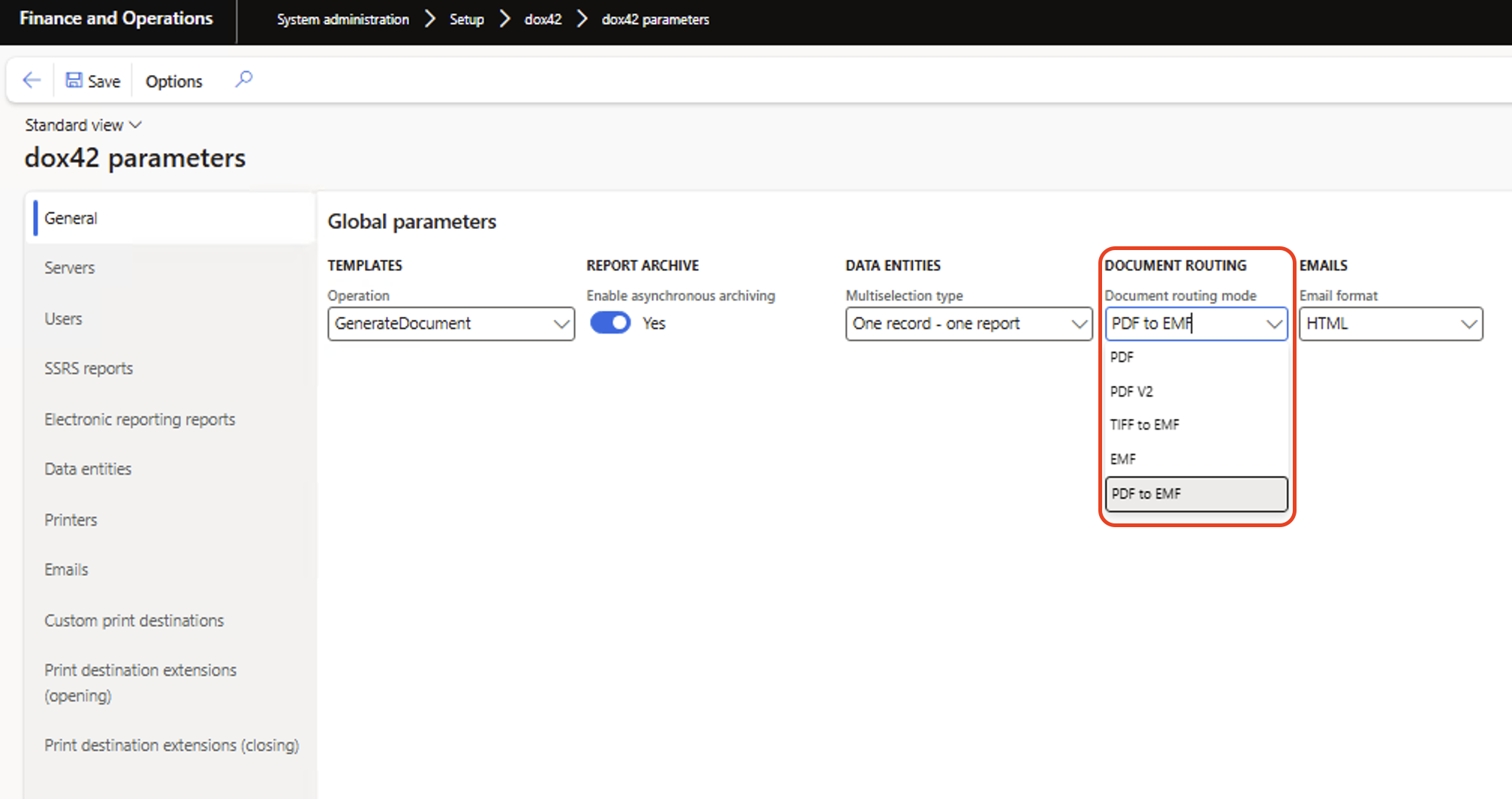Open the SSRS reports section
This screenshot has width=1512, height=799.
(x=89, y=368)
